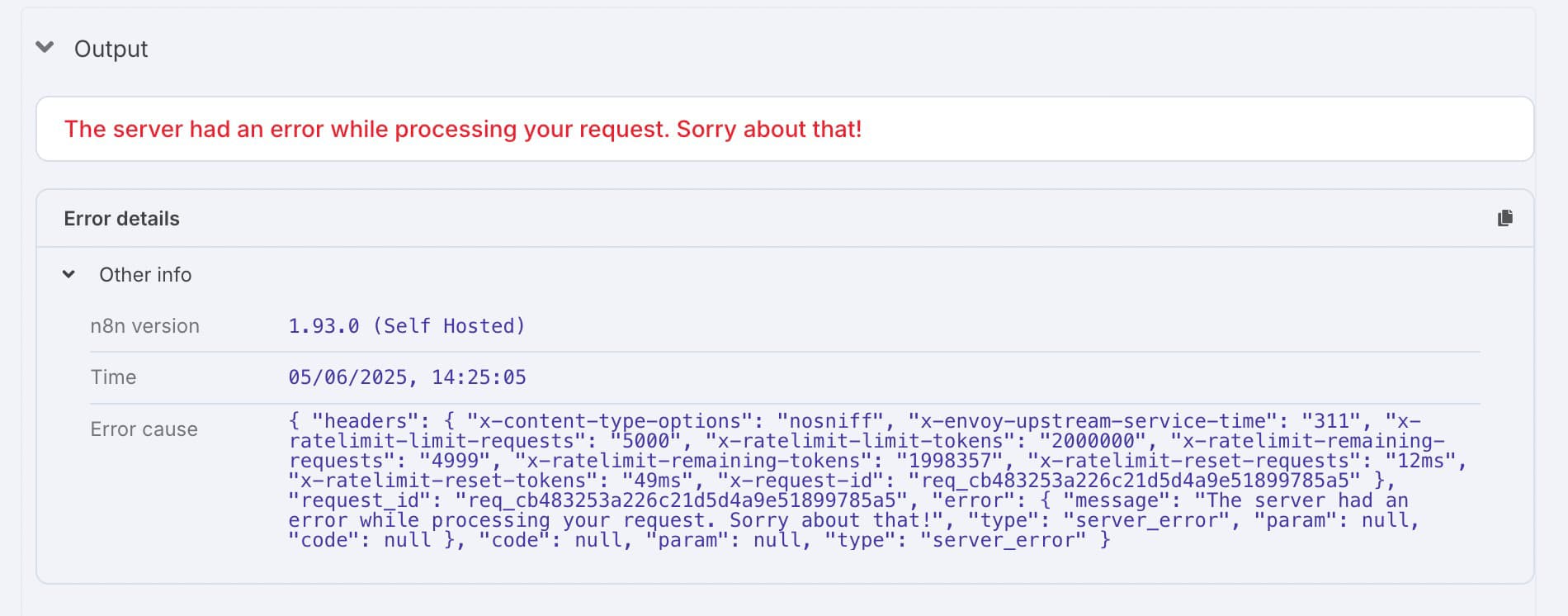Select the 05/06/2025, 14:25:05 timestamp
The height and width of the screenshot is (616, 1568).
(407, 377)
